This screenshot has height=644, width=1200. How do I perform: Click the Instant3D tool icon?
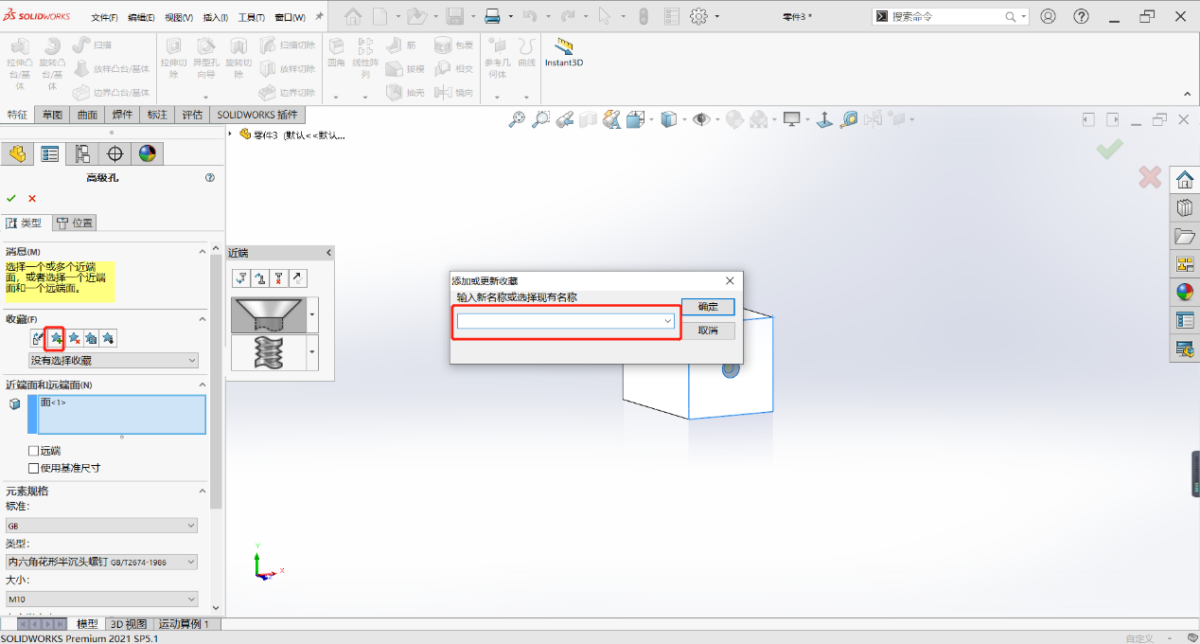pyautogui.click(x=564, y=46)
